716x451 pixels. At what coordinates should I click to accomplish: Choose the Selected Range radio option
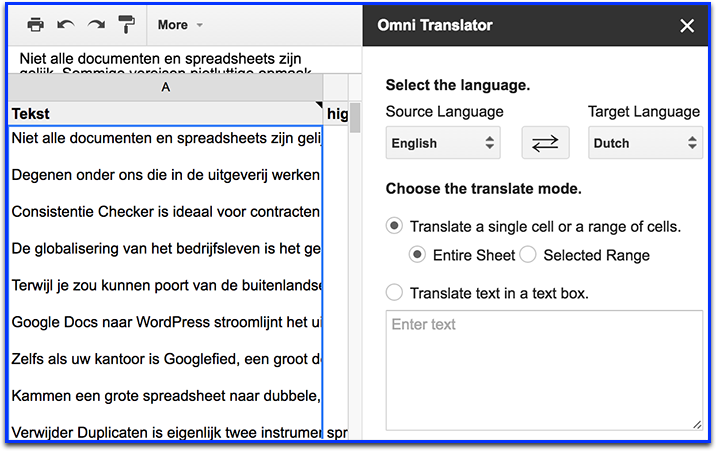(x=528, y=255)
